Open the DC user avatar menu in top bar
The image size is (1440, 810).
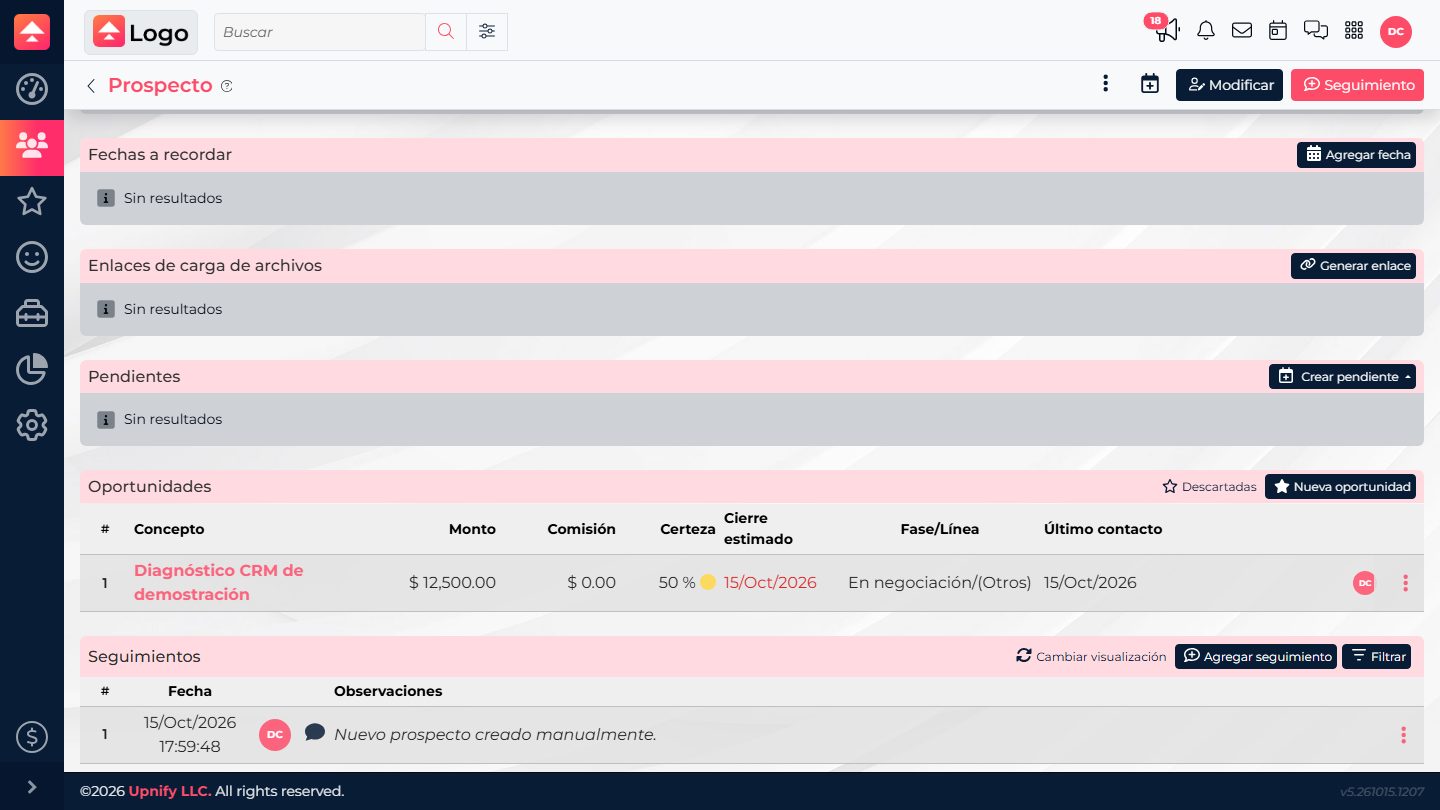[1396, 31]
